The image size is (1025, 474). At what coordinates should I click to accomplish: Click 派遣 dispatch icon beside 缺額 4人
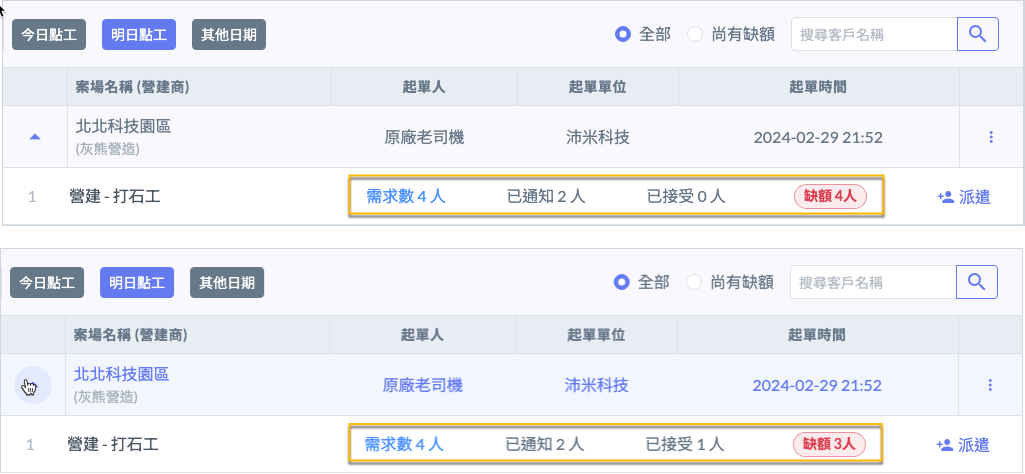(945, 197)
